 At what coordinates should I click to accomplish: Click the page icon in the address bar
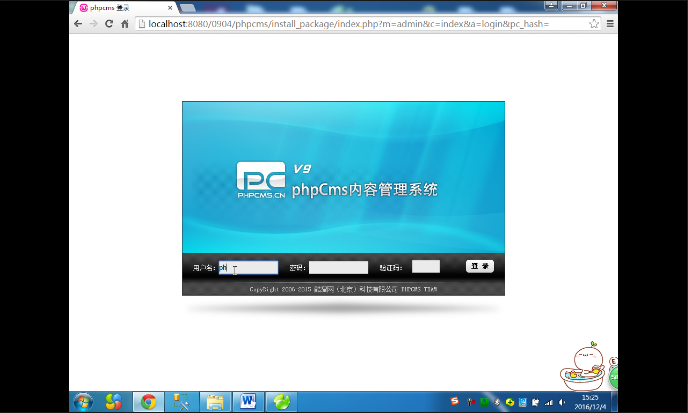[x=142, y=24]
